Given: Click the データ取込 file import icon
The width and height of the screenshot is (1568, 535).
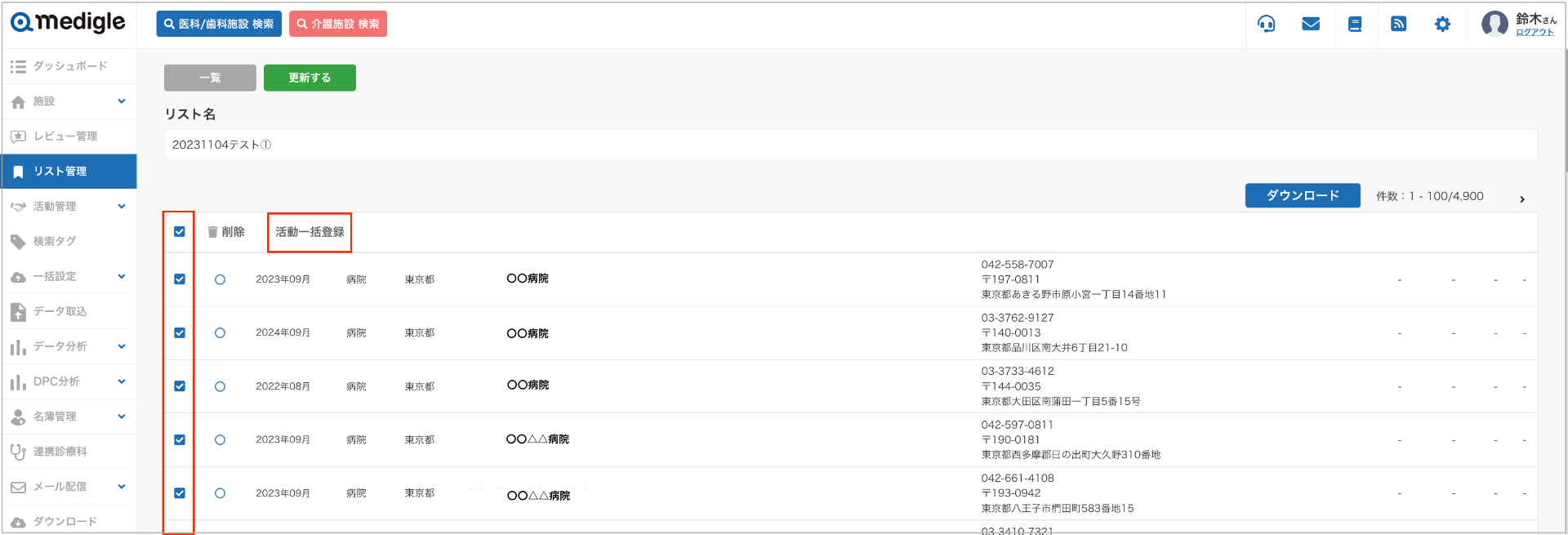Looking at the screenshot, I should [x=18, y=311].
